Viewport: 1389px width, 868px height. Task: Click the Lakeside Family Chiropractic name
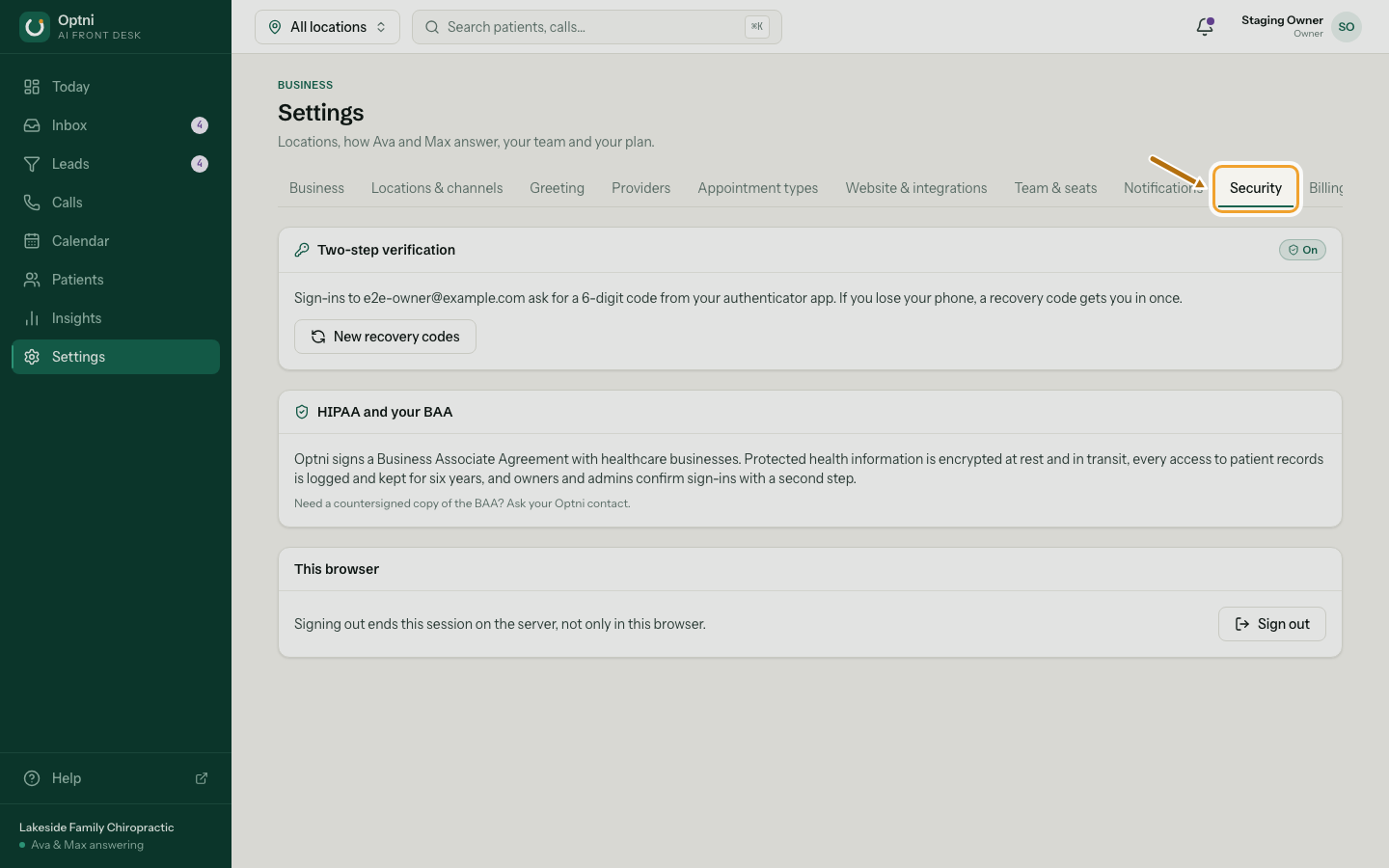point(96,827)
